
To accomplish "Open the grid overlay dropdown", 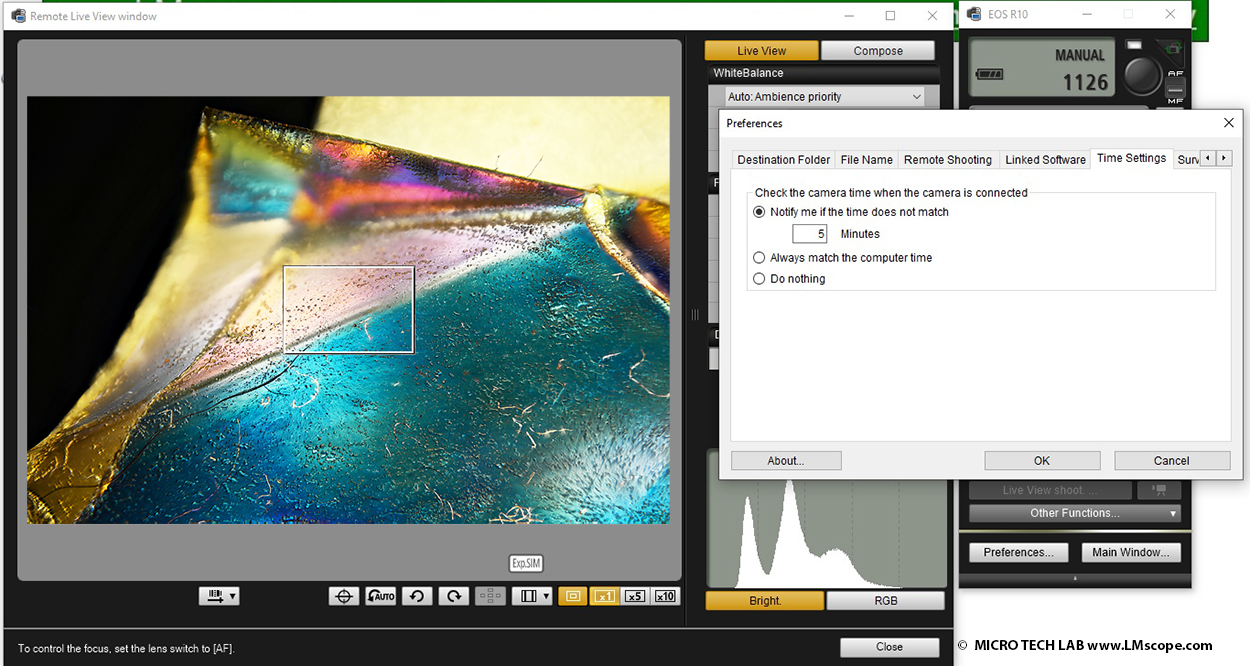I will pyautogui.click(x=532, y=596).
